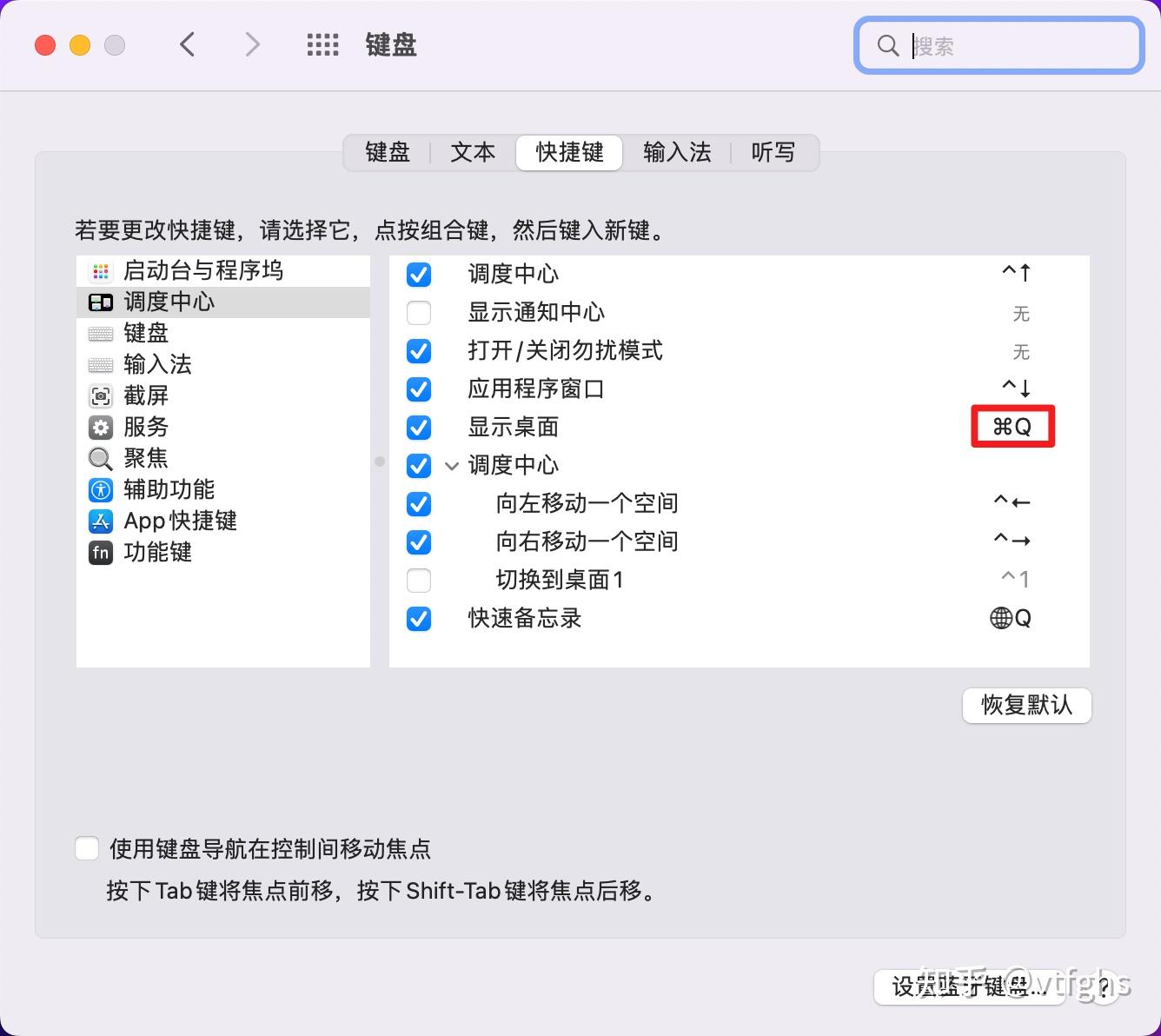Image resolution: width=1161 pixels, height=1036 pixels.
Task: Click the ^↑ shortcut for 调度中心
Action: click(1016, 273)
